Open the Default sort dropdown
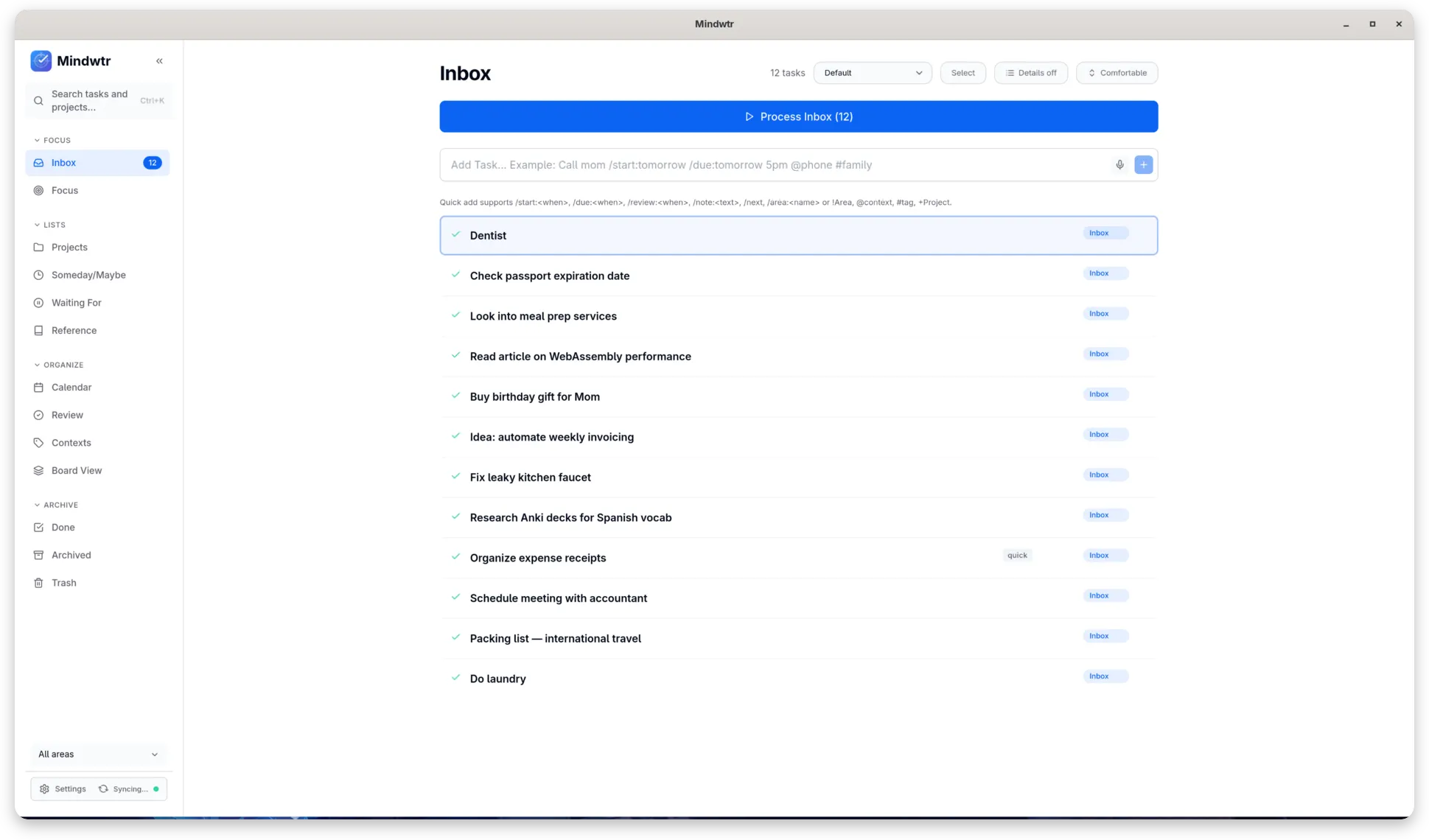 coord(872,73)
